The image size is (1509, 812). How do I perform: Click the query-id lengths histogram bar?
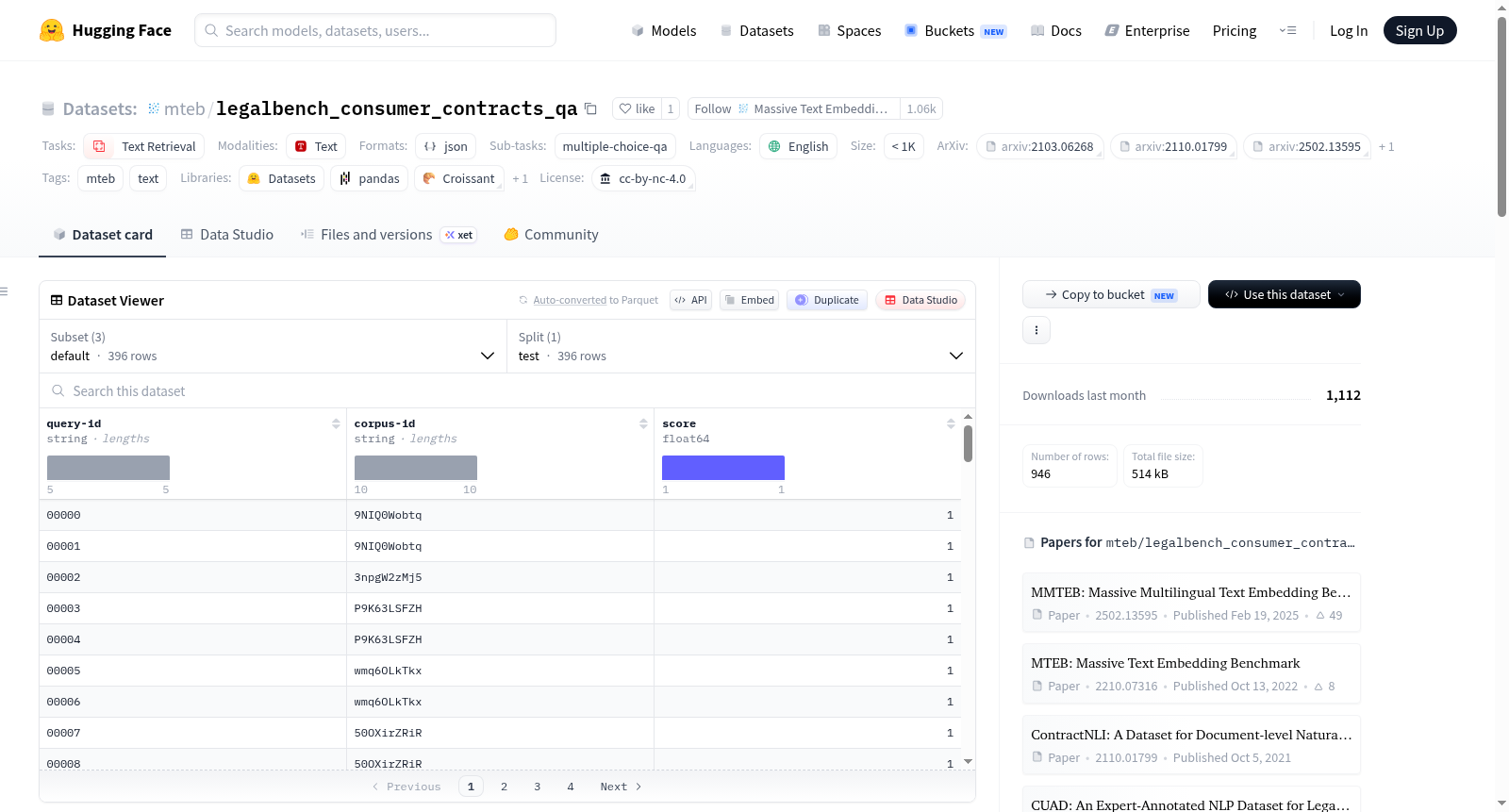pyautogui.click(x=108, y=468)
